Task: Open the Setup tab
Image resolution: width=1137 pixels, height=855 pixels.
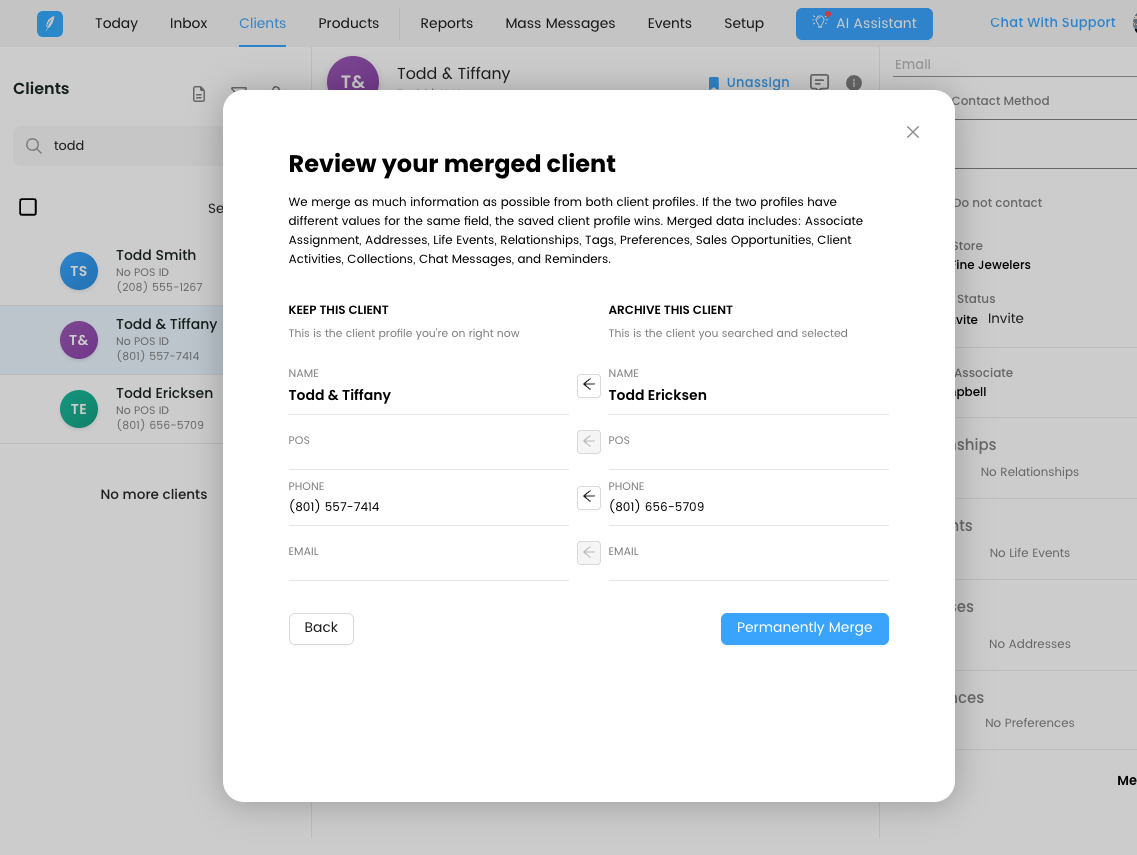Action: 744,23
